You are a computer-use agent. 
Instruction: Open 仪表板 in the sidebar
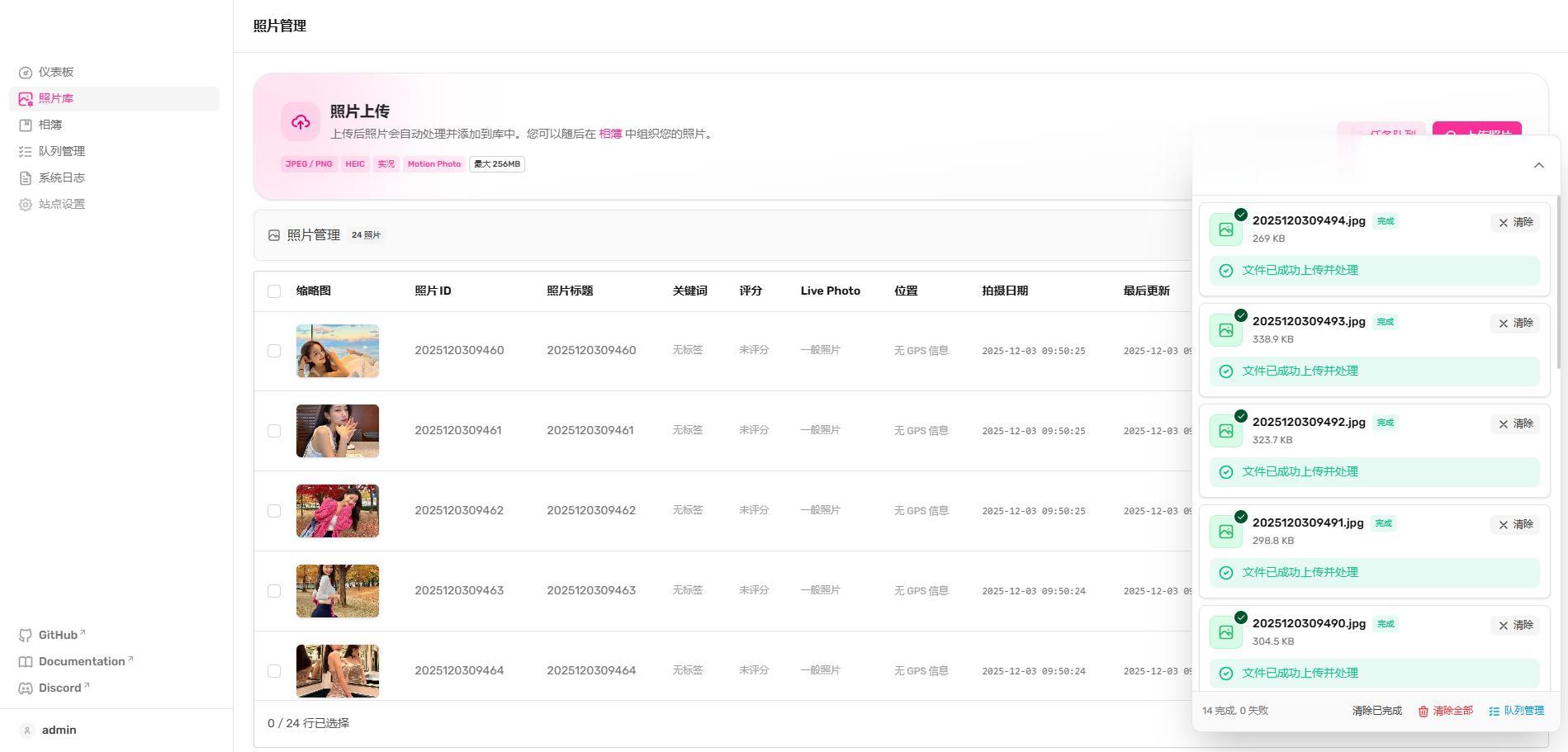(114, 72)
